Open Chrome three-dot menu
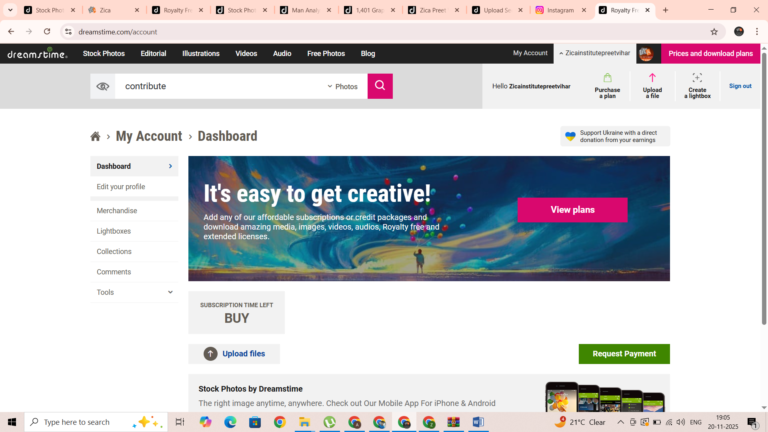Screen dimensions: 768x432 click(757, 31)
